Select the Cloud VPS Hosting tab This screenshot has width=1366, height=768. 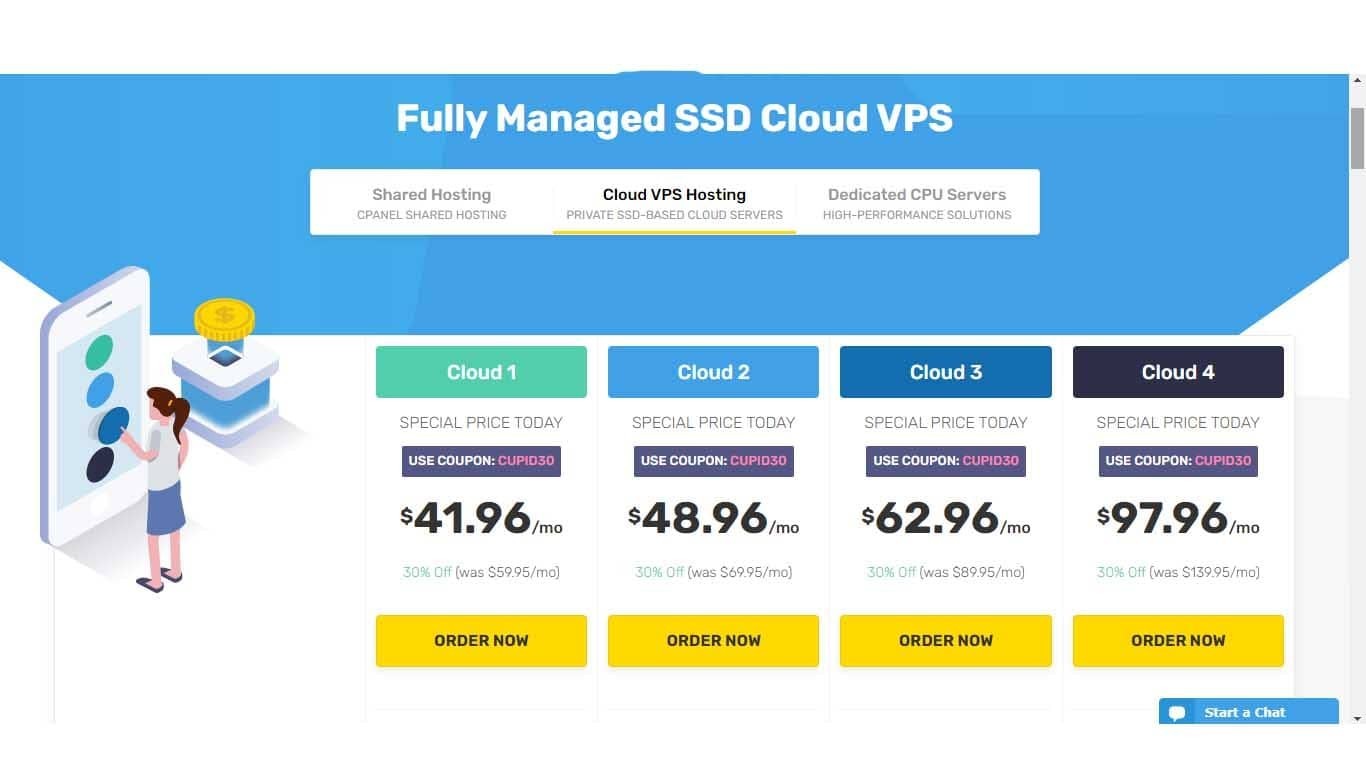coord(674,202)
